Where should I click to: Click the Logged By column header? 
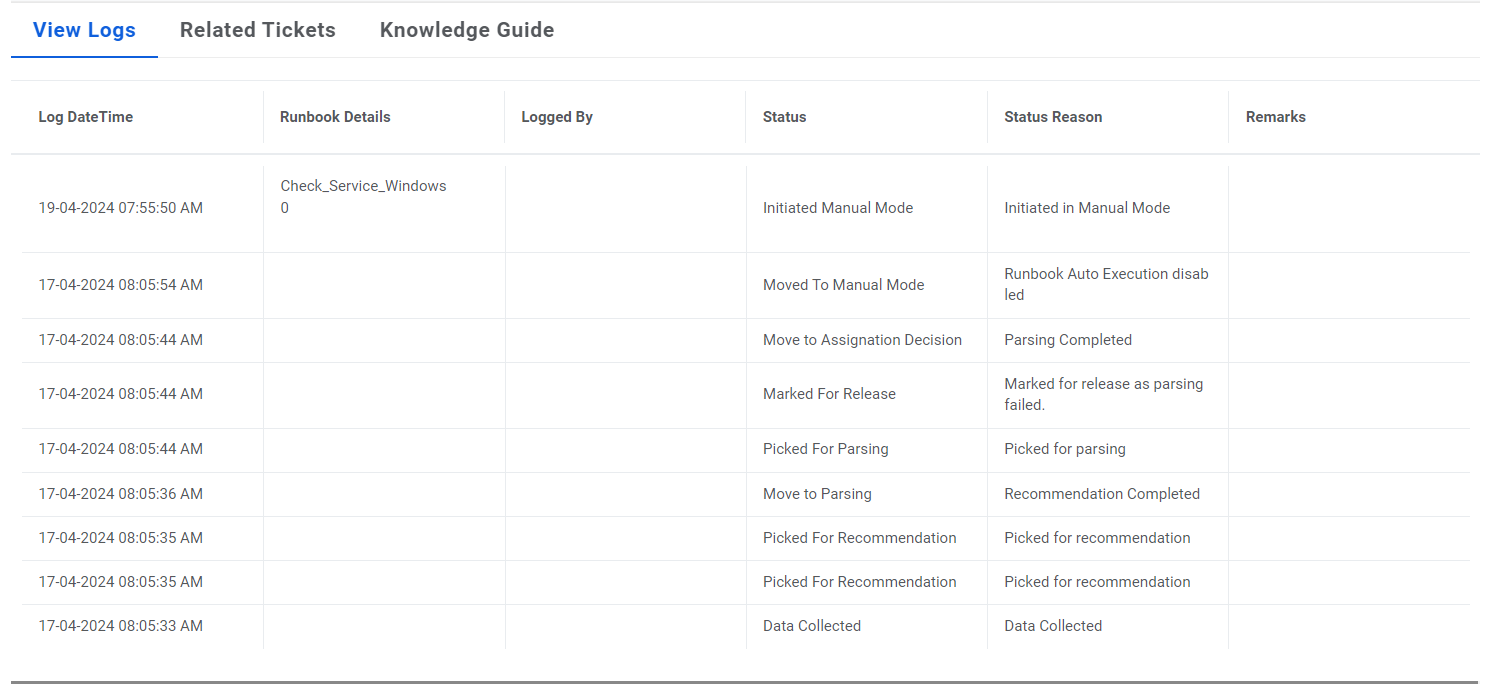point(557,117)
